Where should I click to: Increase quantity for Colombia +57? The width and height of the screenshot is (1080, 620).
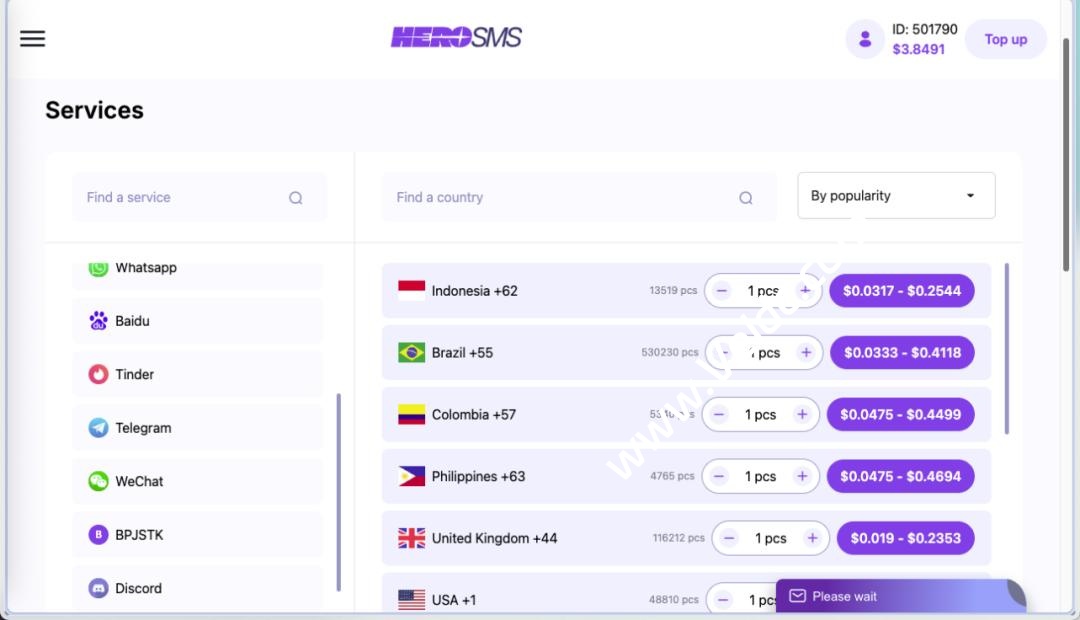coord(802,414)
